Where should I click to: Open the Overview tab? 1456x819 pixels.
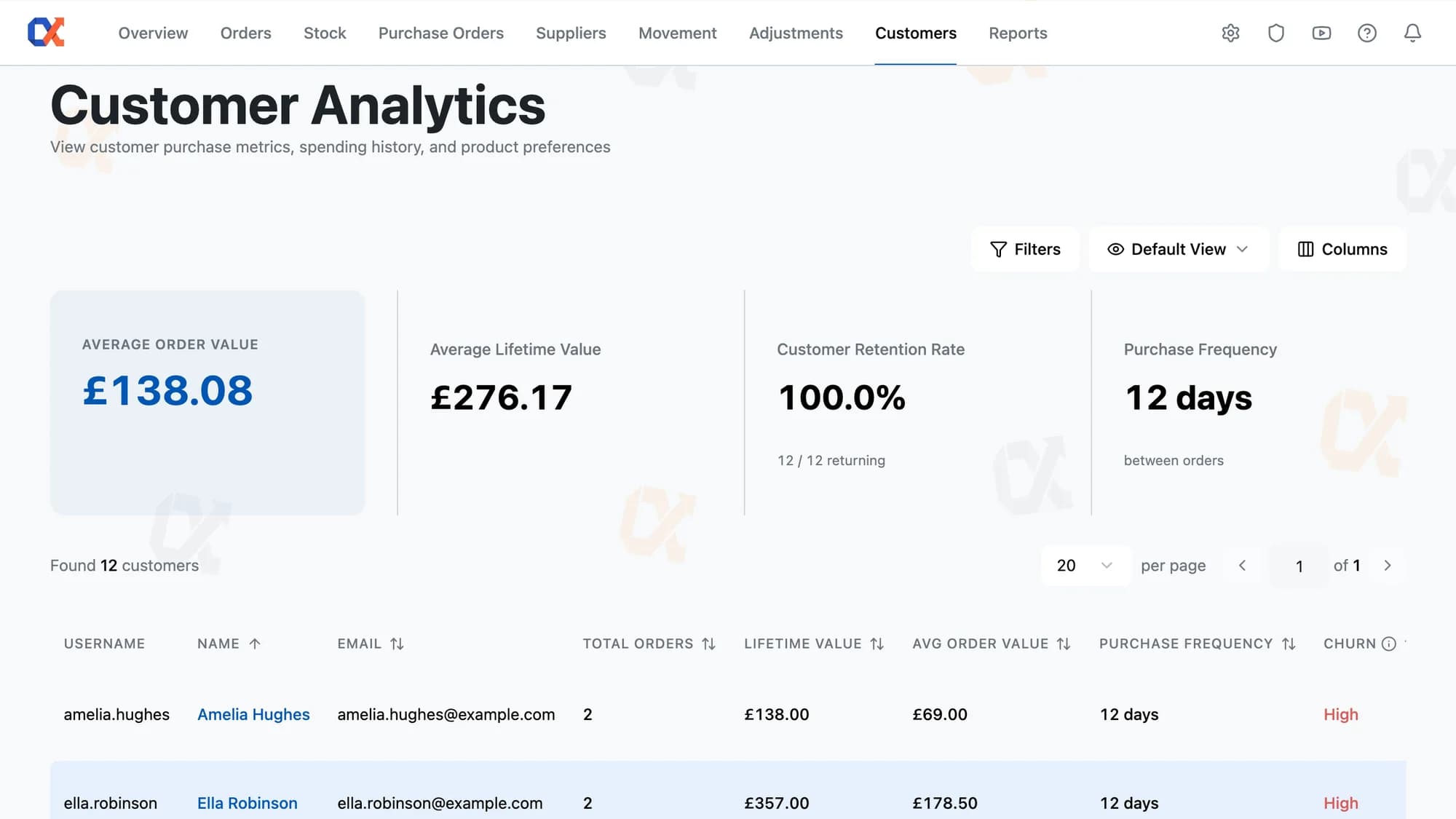pyautogui.click(x=153, y=33)
